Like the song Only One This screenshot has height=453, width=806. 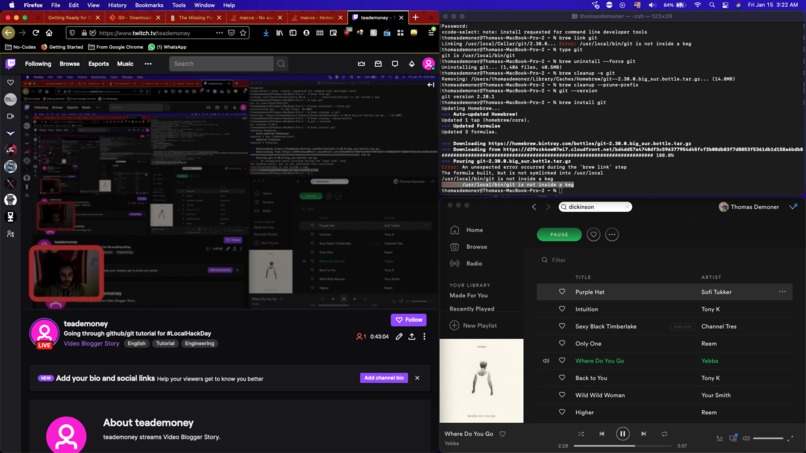click(562, 343)
